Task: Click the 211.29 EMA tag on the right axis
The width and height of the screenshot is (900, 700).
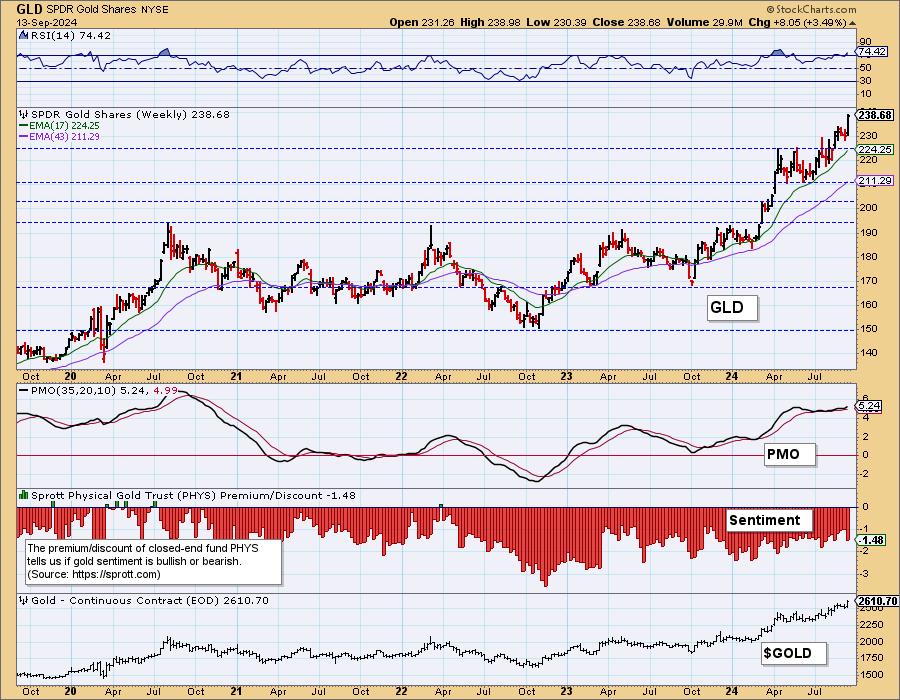Action: point(875,181)
